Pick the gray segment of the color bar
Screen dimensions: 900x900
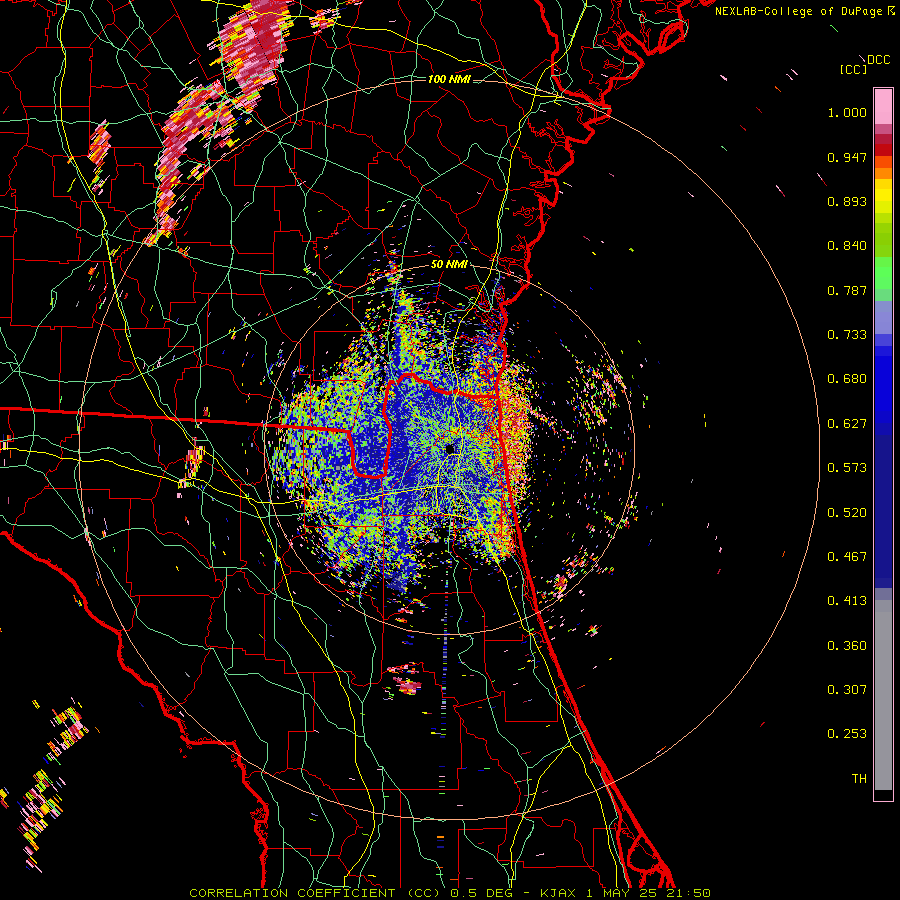pos(883,695)
